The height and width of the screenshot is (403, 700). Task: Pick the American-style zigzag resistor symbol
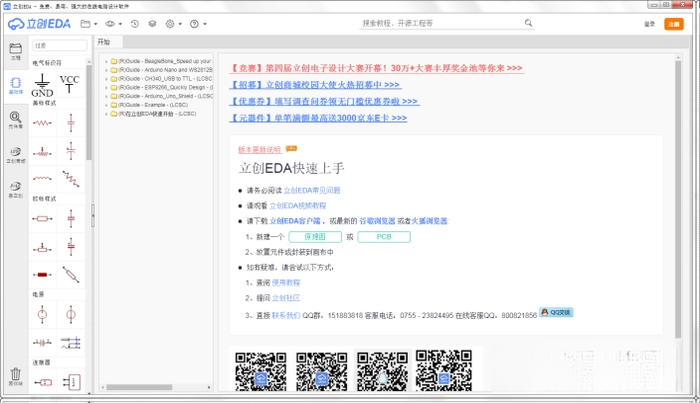[42, 123]
